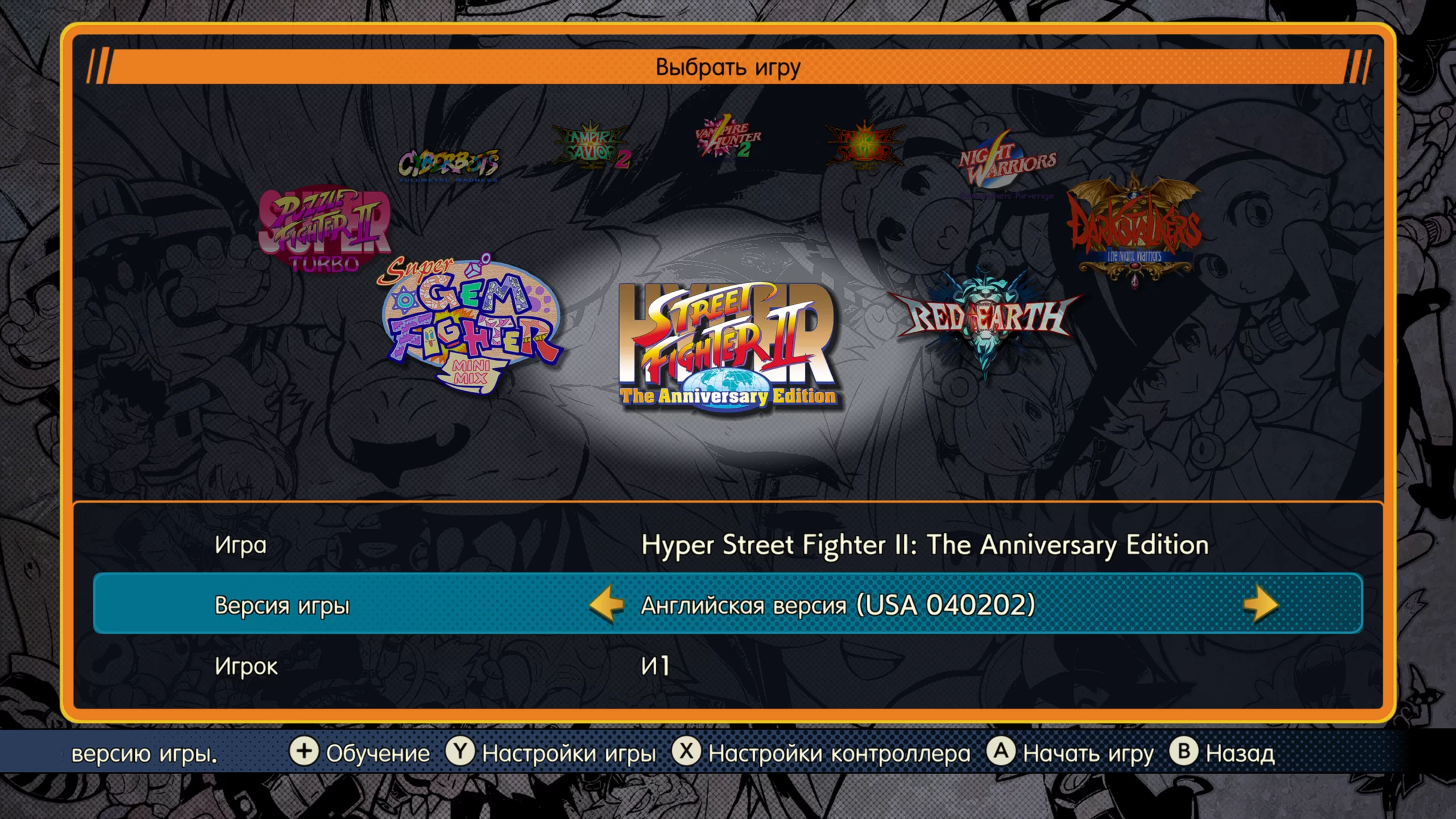
Task: Select the Игрок row
Action: tap(728, 665)
